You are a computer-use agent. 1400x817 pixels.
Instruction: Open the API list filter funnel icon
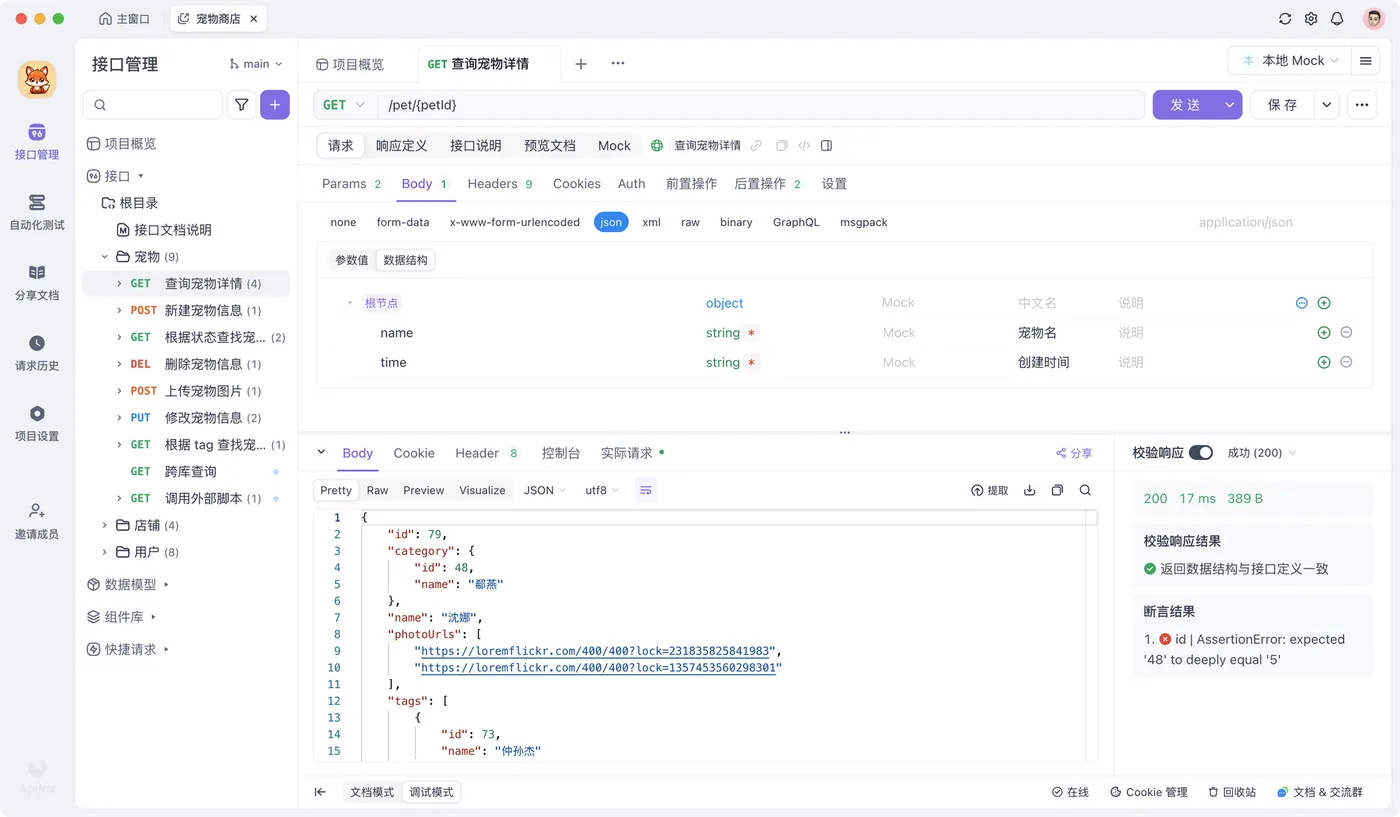[243, 104]
